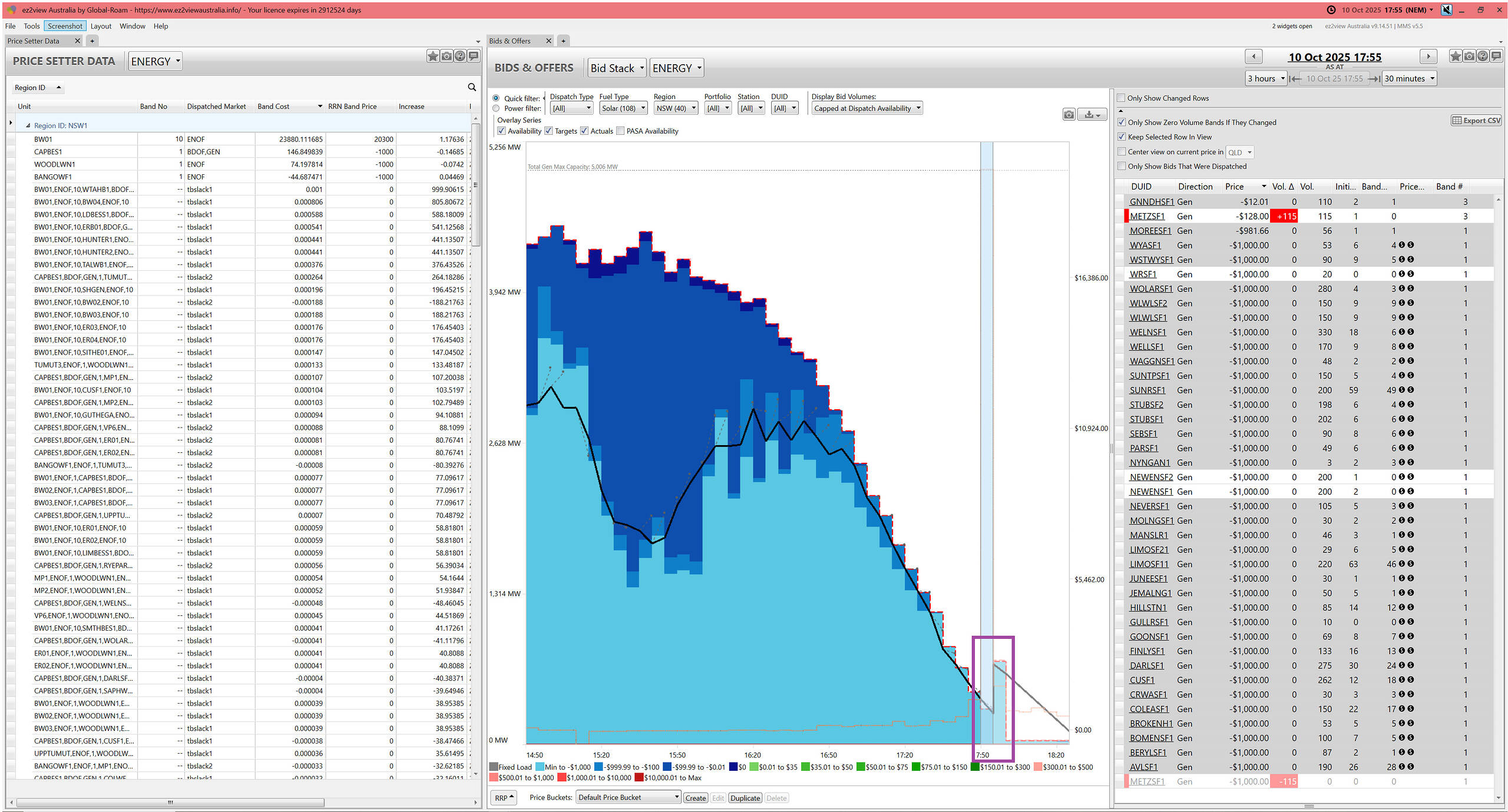
Task: Open help icon in Bids & Offers header
Action: (1483, 56)
